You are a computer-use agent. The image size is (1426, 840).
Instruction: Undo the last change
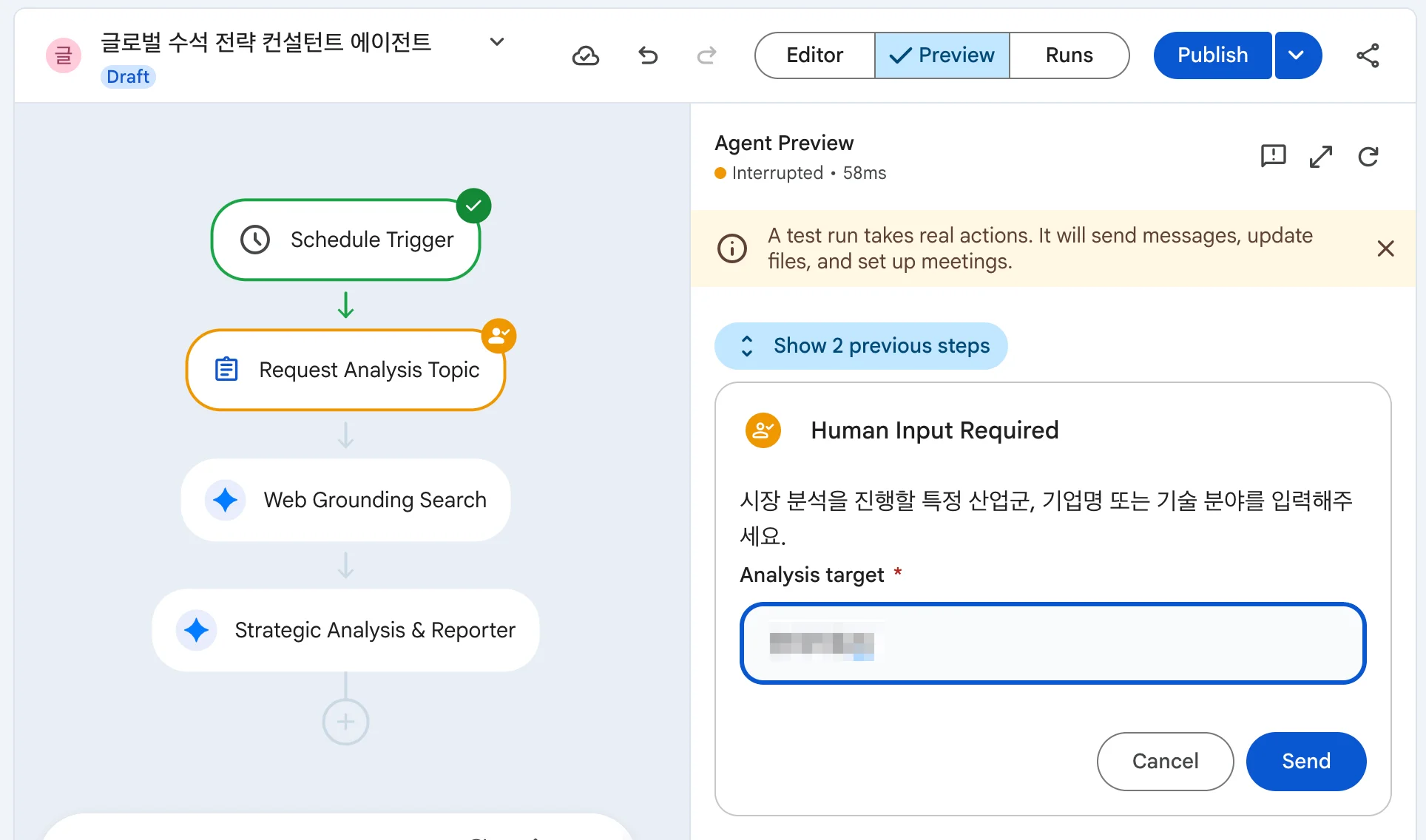(x=648, y=55)
